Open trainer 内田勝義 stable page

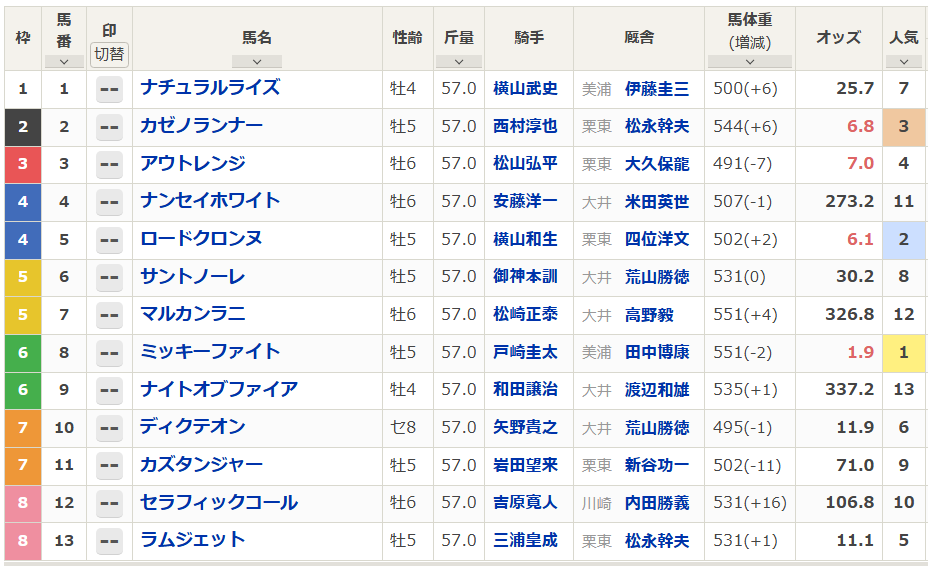click(657, 503)
